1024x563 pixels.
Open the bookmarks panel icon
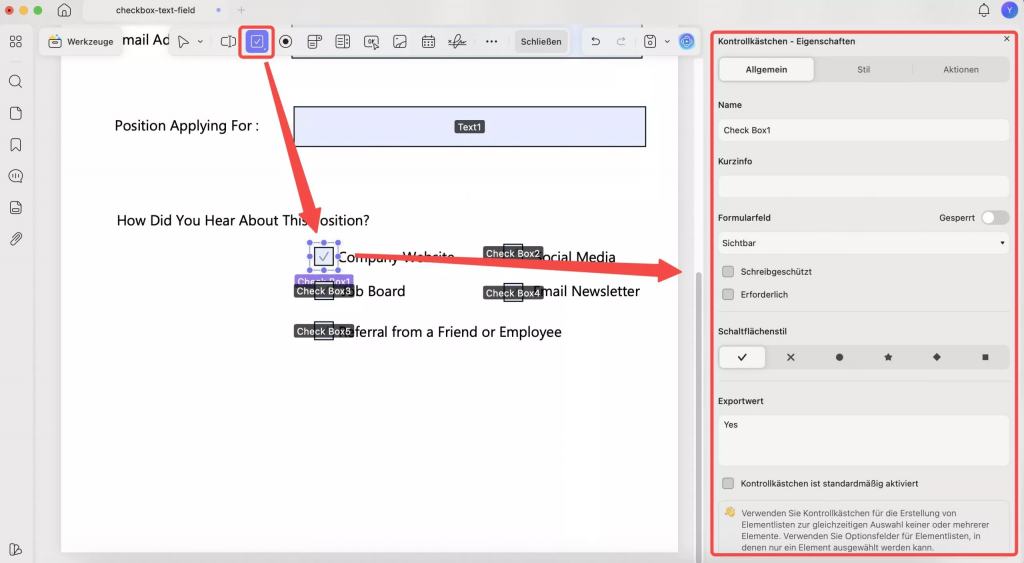[x=16, y=144]
